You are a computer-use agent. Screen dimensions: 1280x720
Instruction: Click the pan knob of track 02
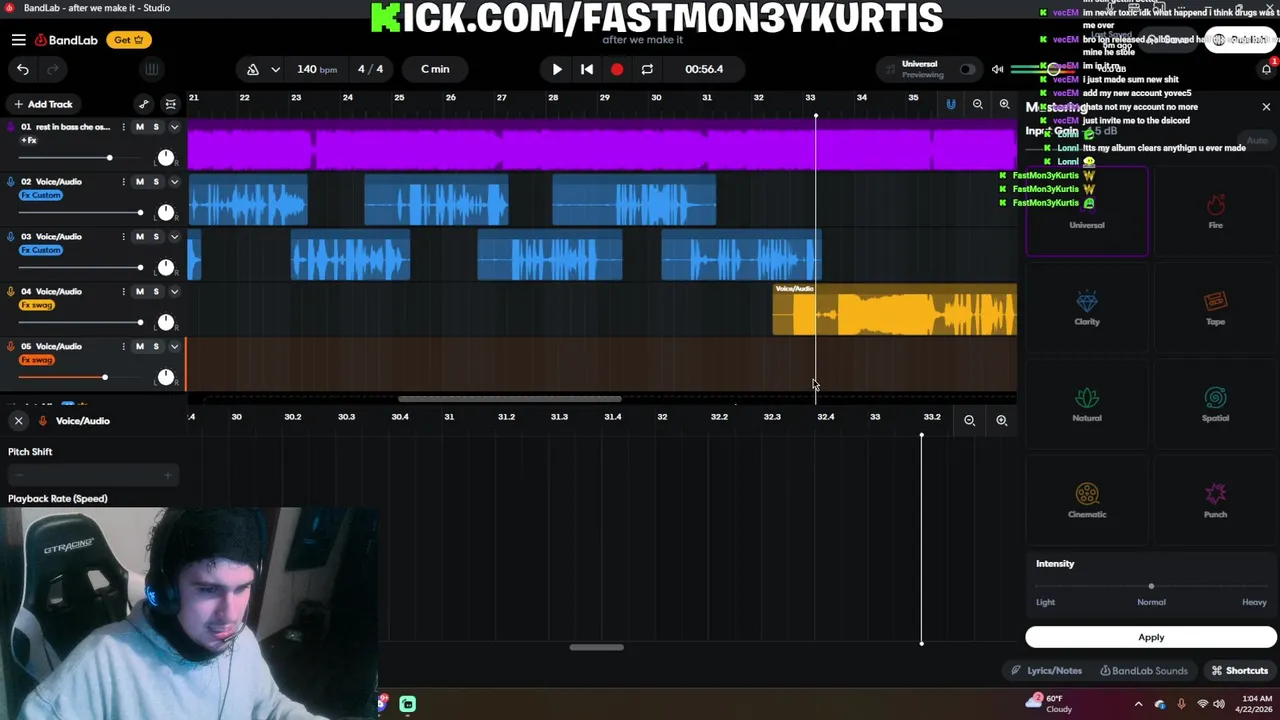[166, 212]
